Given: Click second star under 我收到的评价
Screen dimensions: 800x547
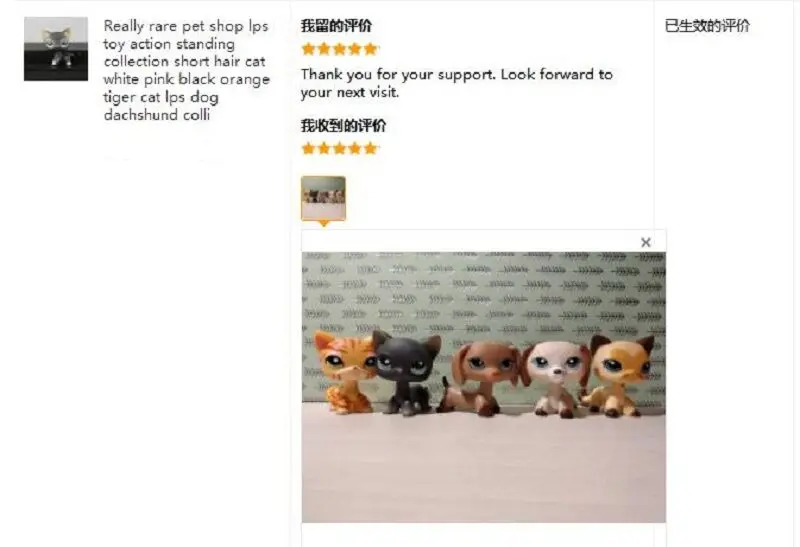Looking at the screenshot, I should [x=323, y=148].
